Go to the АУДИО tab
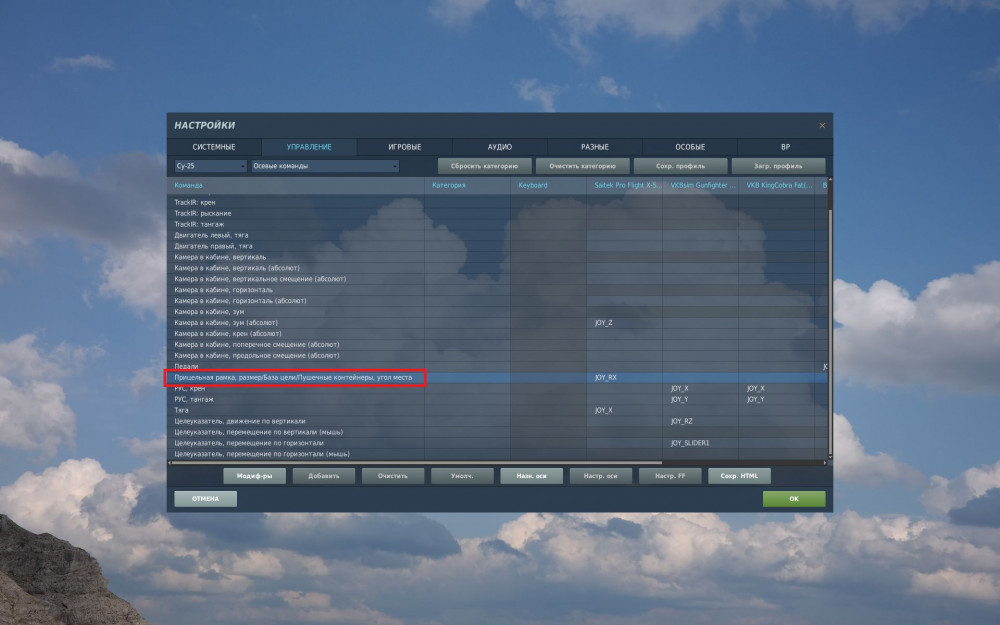 click(499, 147)
